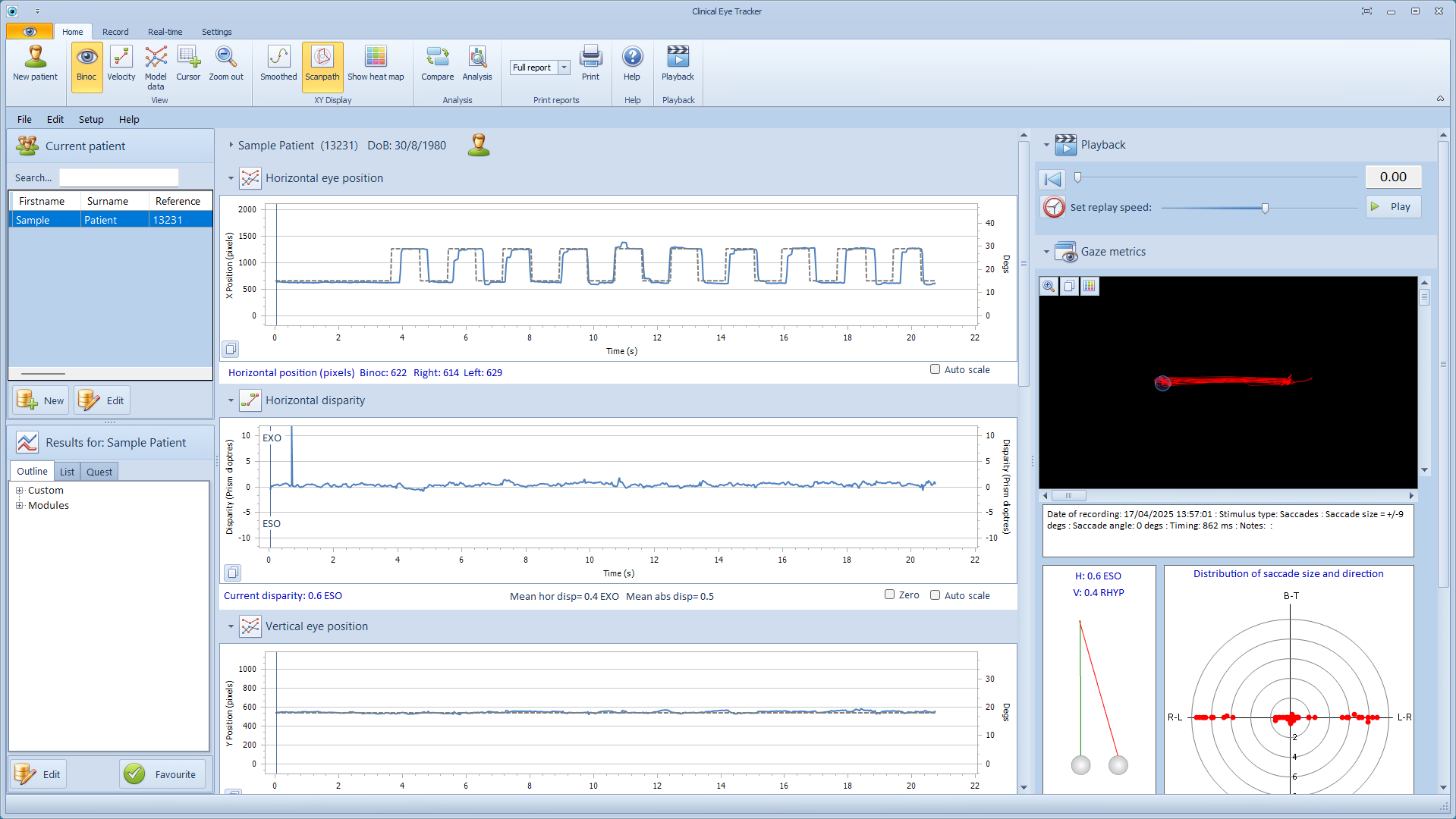
Task: Check the Zero disparity checkbox
Action: (x=889, y=595)
